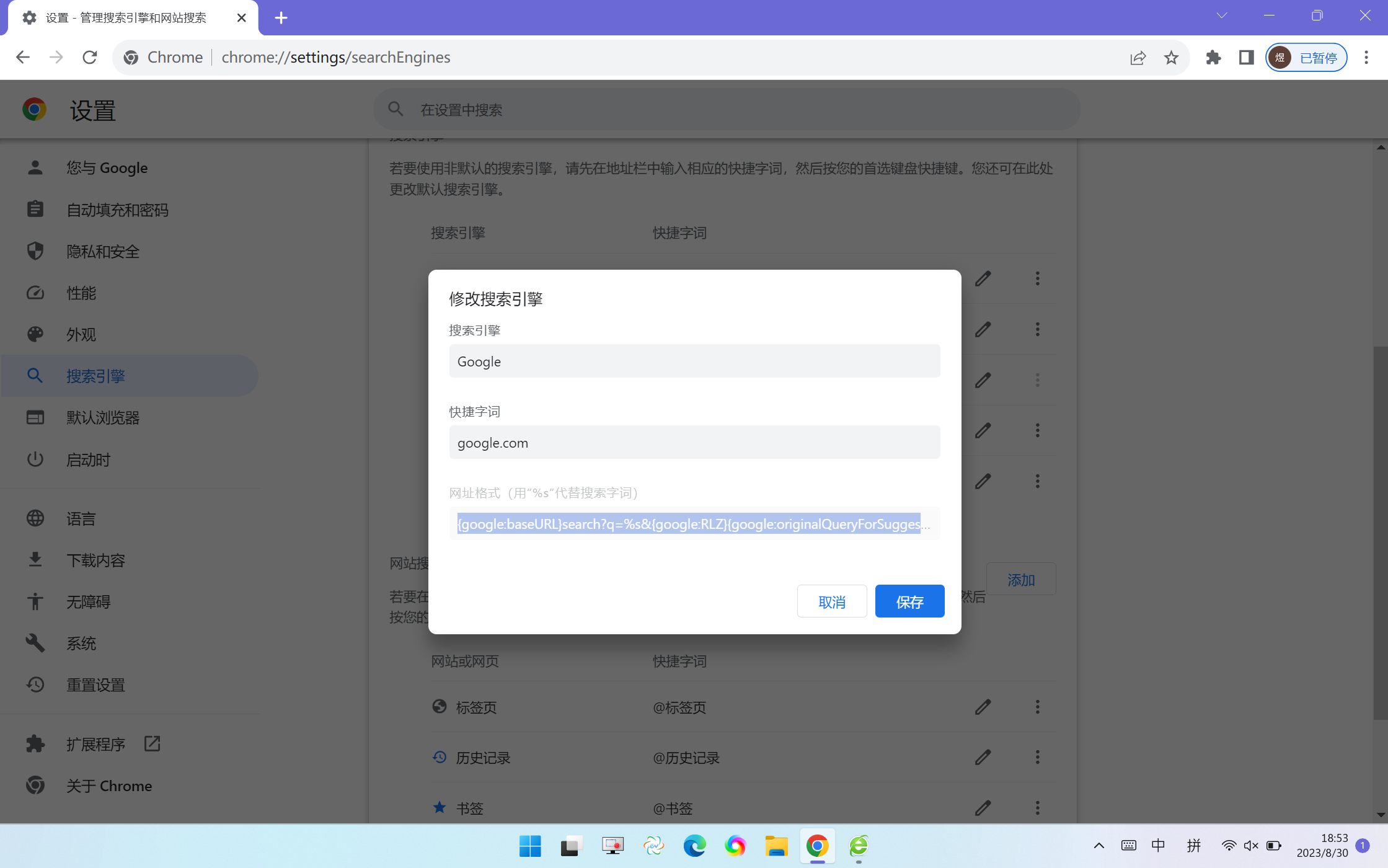1388x868 pixels.
Task: Click the browser forward arrow
Action: tap(56, 58)
